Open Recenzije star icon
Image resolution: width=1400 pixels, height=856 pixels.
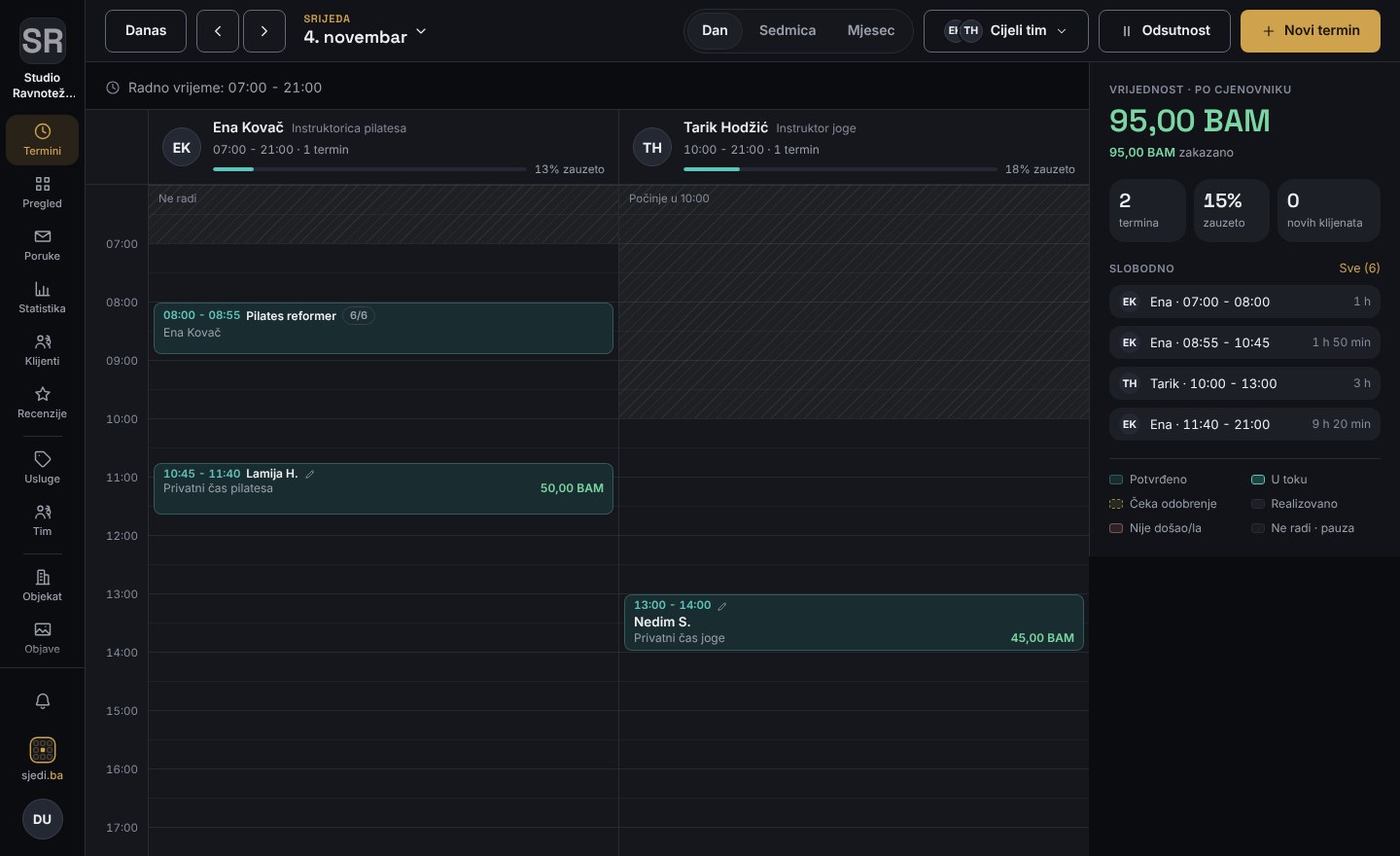42,394
